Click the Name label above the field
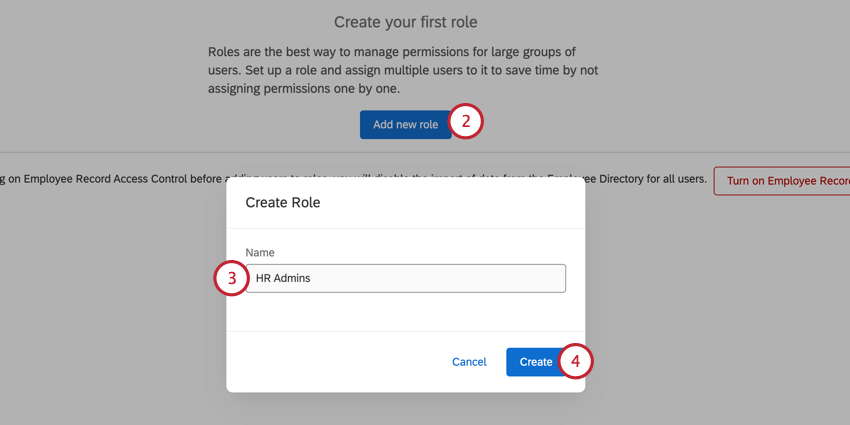 [260, 253]
